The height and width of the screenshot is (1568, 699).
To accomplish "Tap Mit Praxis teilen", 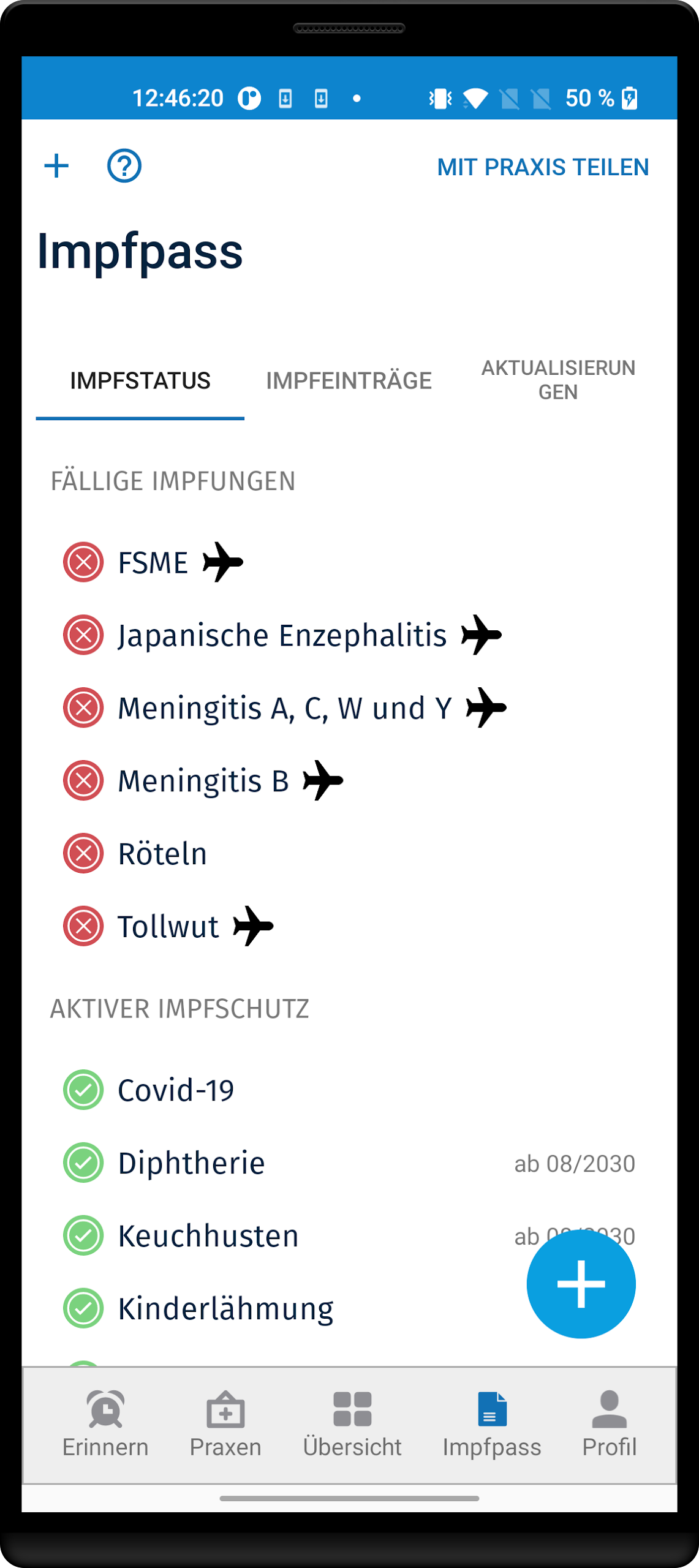I will pos(543,167).
